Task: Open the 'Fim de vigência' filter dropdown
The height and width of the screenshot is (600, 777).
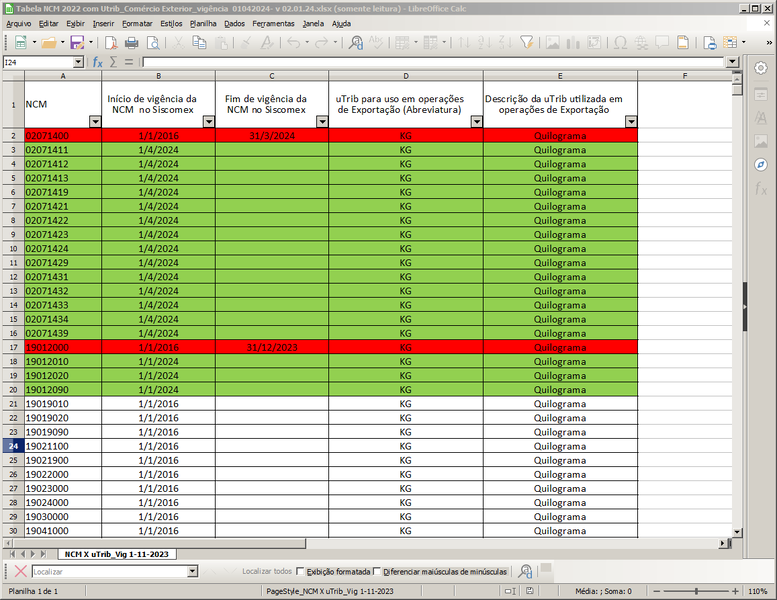Action: pos(322,121)
